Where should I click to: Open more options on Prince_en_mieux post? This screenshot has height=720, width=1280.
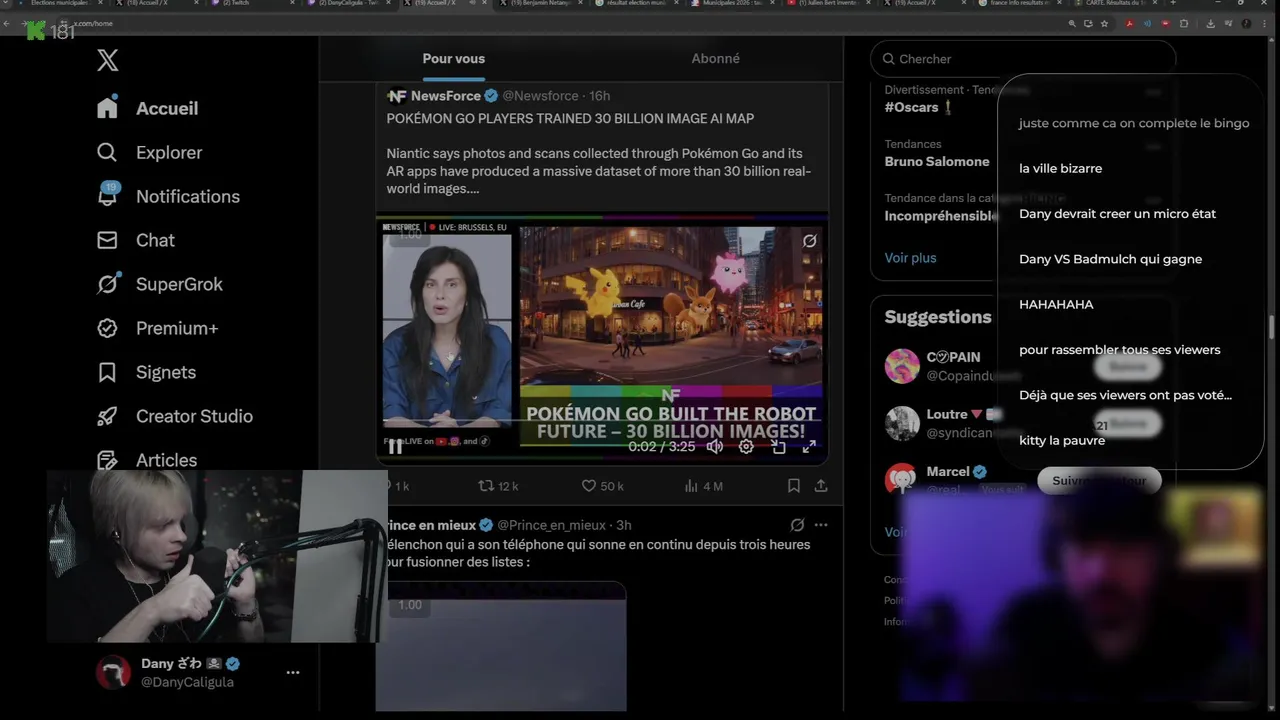821,525
